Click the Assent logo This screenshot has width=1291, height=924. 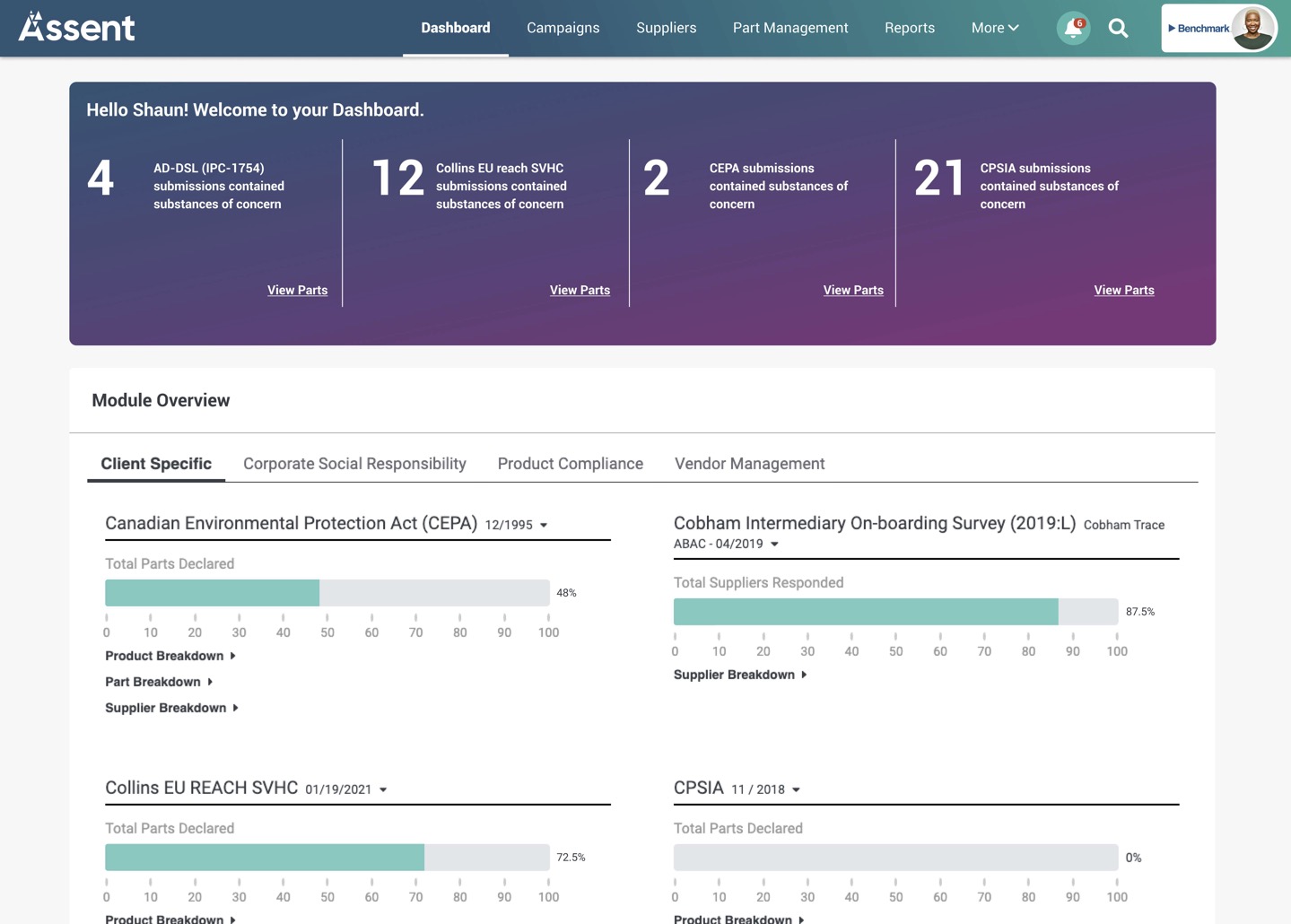pos(75,26)
